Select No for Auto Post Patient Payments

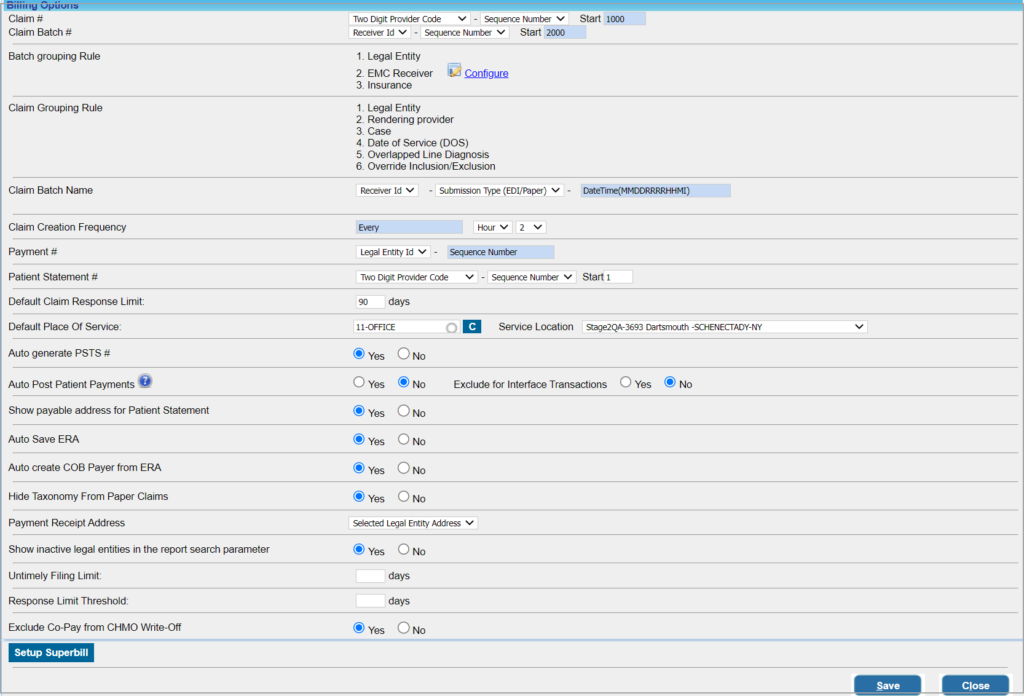coord(404,382)
